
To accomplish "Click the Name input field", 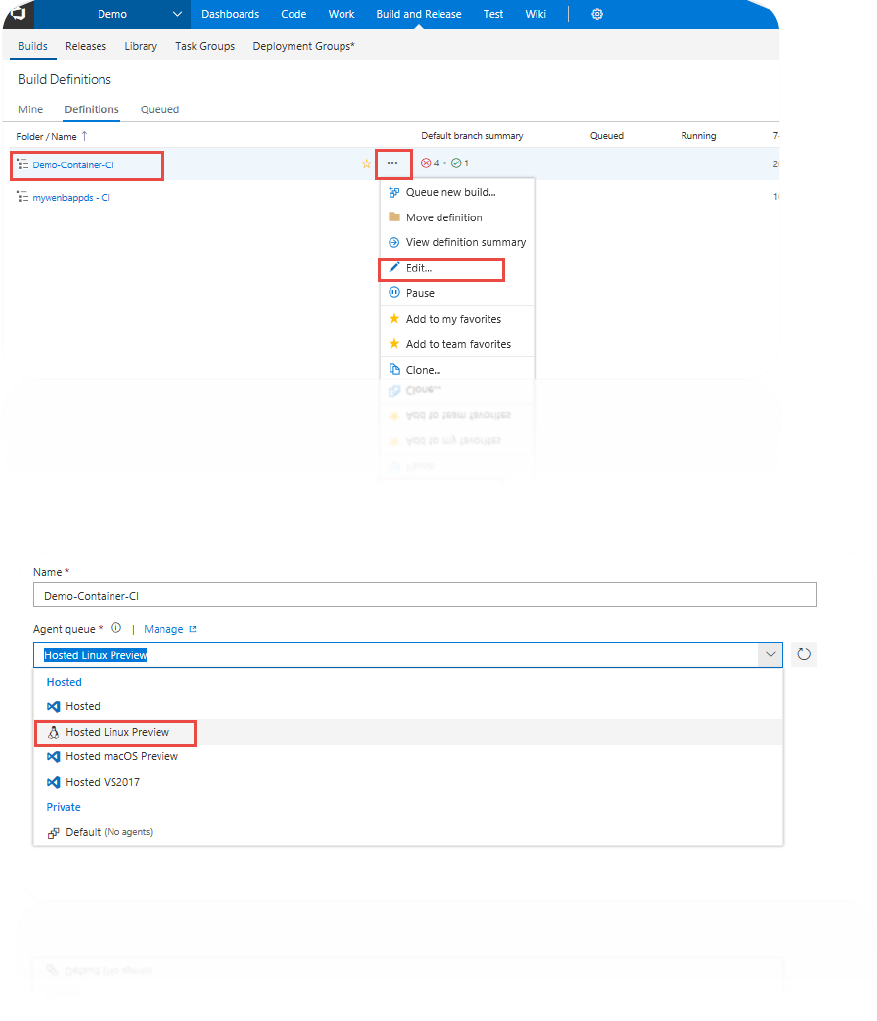I will tap(424, 595).
